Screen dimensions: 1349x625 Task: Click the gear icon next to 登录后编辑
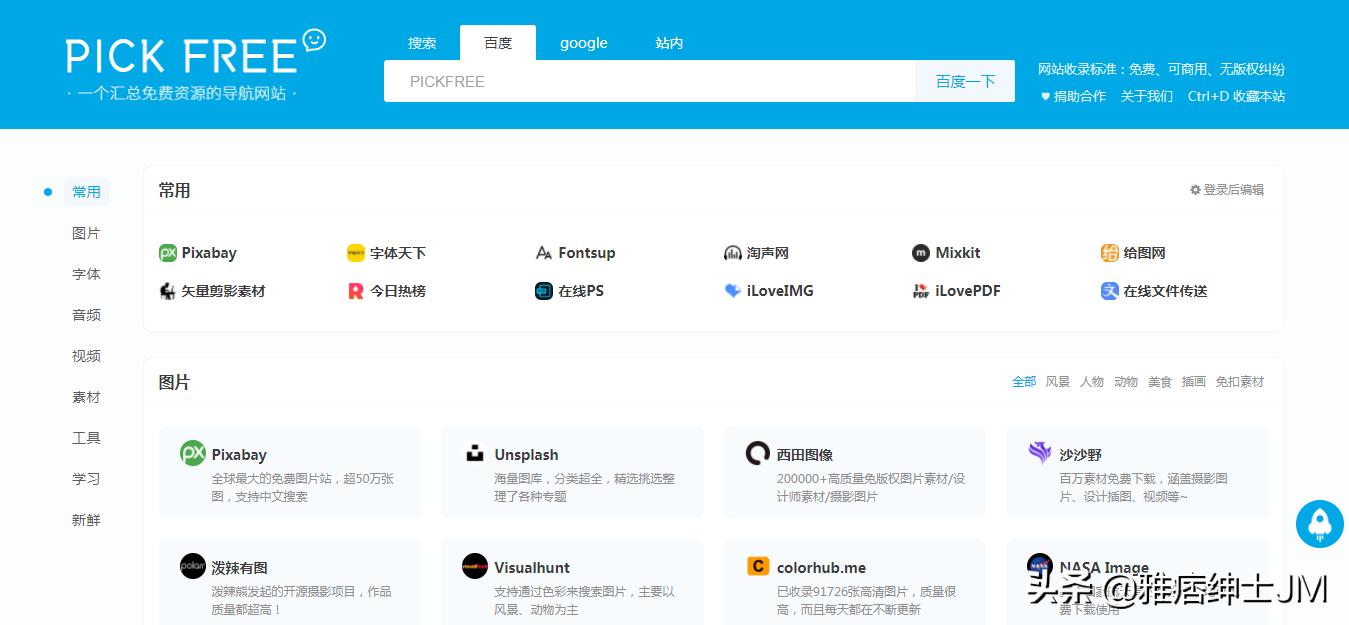[1194, 189]
